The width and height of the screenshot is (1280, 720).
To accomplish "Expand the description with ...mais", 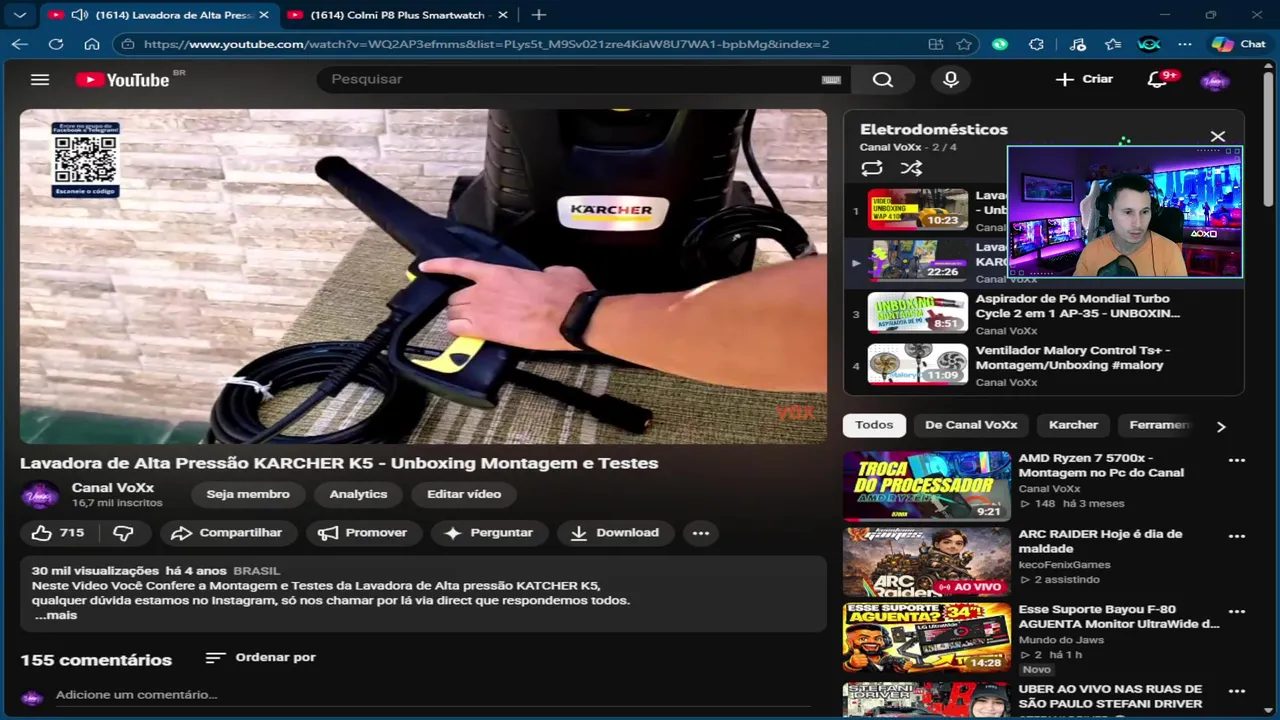I will click(56, 615).
